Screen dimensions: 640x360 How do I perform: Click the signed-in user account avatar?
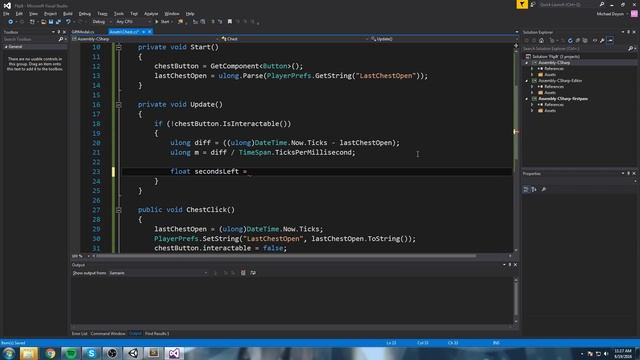(634, 13)
